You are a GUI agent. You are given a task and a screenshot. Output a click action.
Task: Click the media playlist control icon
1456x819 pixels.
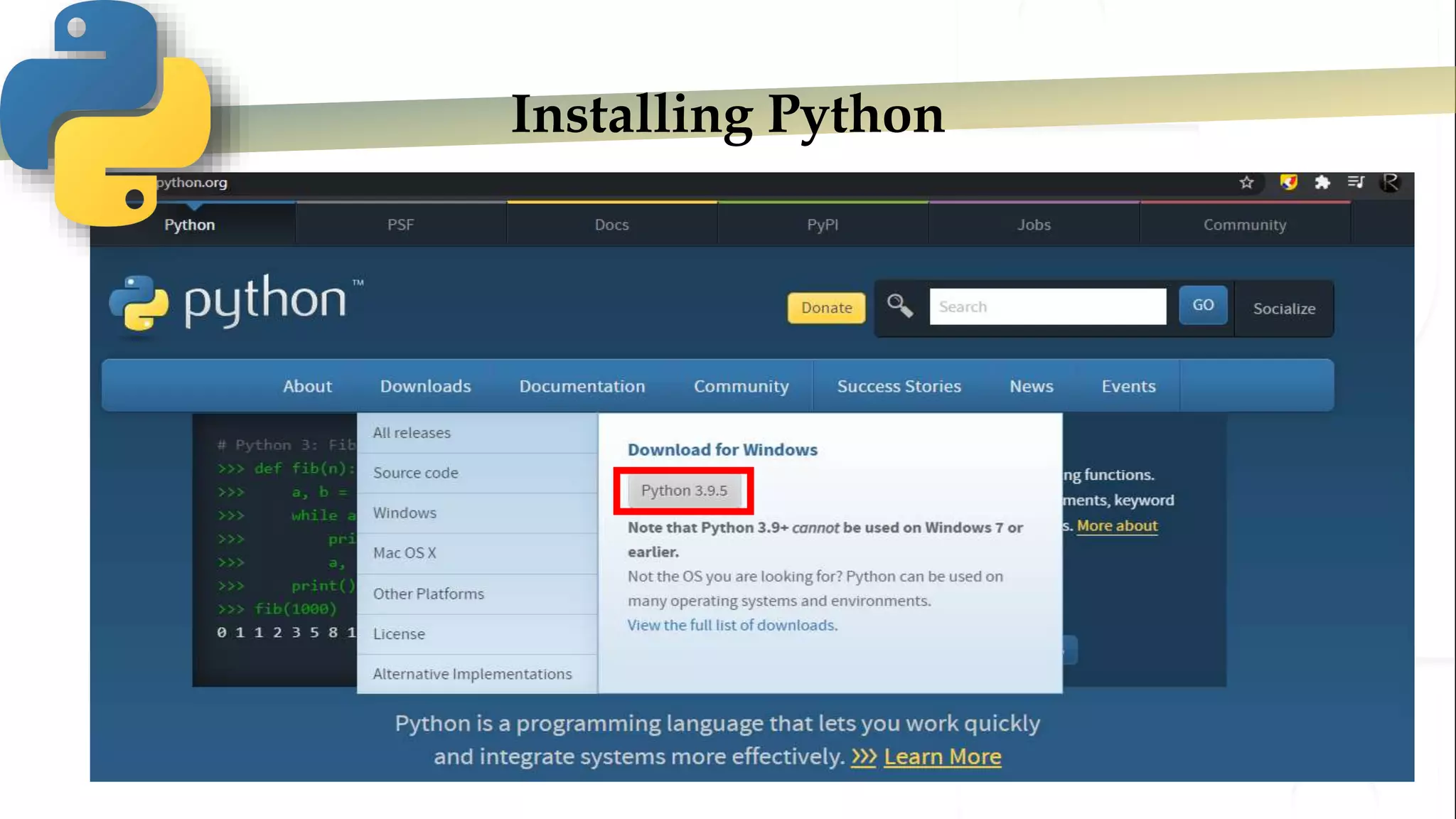tap(1356, 183)
